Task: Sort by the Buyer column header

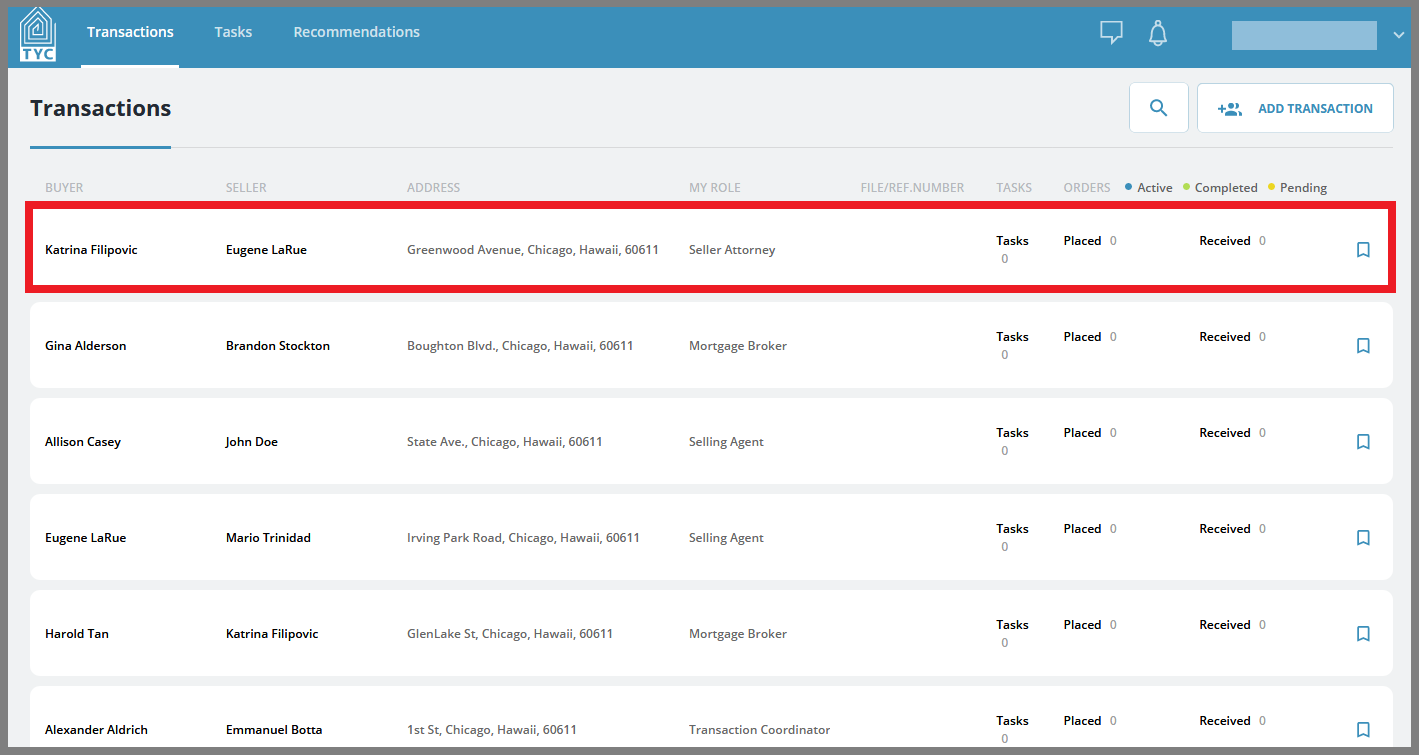Action: point(64,188)
